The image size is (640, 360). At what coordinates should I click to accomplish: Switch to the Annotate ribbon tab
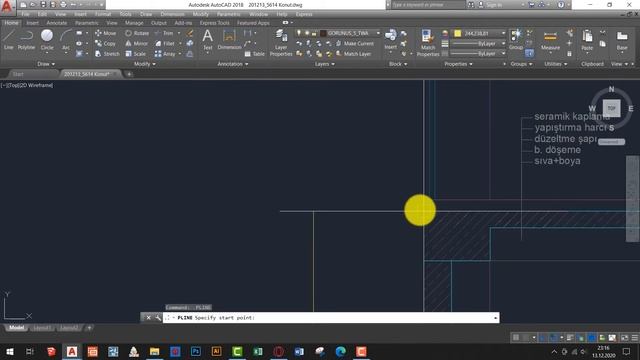click(x=56, y=23)
